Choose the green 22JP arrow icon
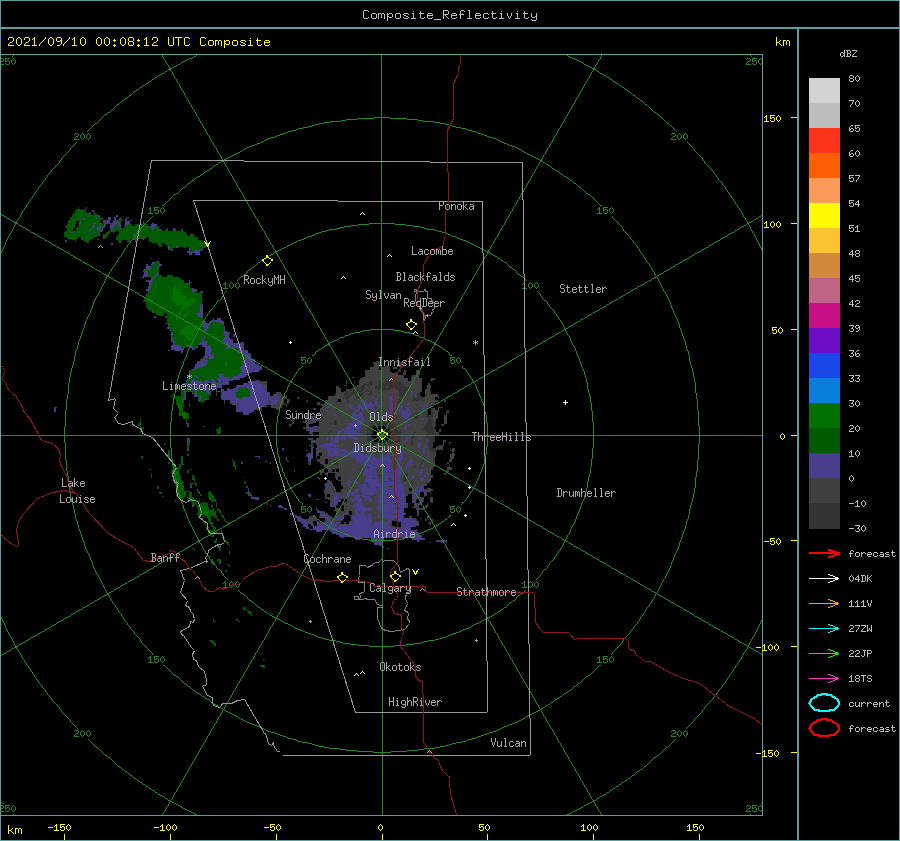 pos(824,653)
